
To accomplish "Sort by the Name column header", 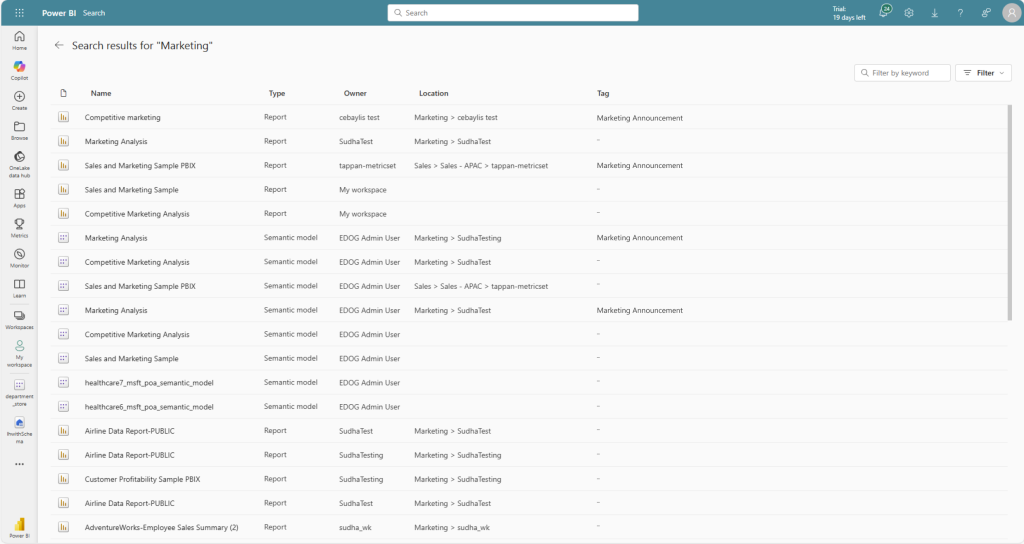I will point(101,93).
